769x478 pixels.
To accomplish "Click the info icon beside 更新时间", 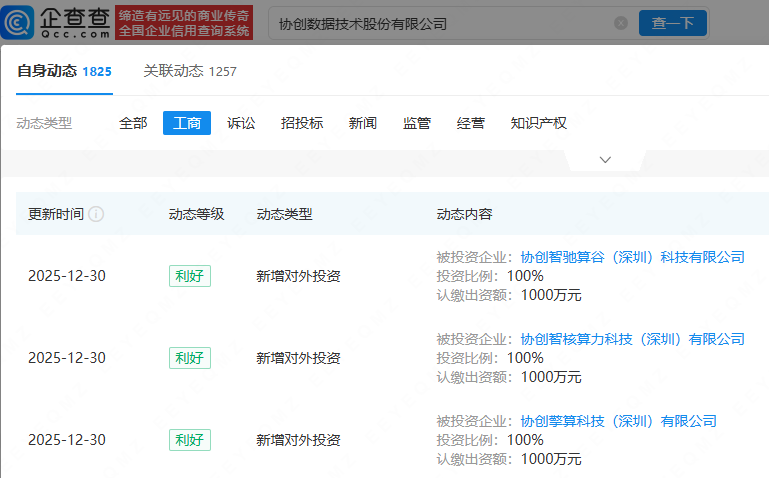I will click(x=96, y=214).
